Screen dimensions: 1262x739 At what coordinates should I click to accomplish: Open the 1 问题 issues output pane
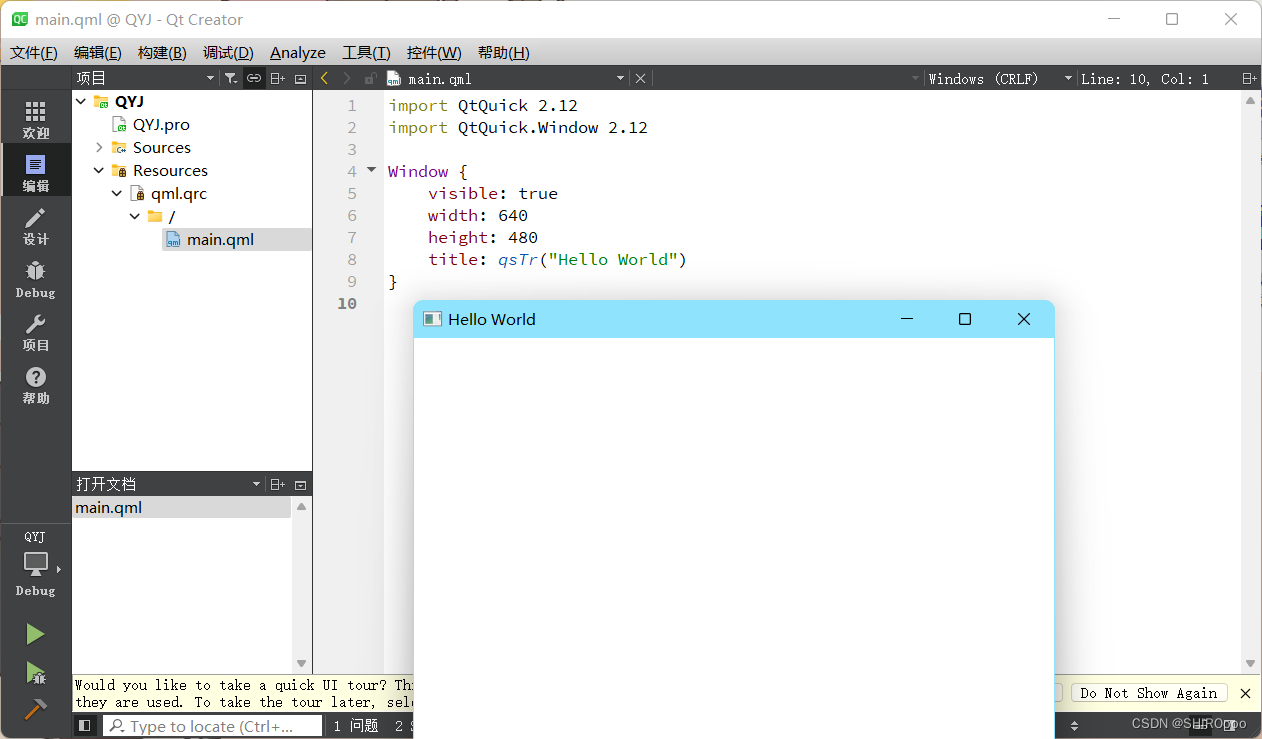point(355,726)
